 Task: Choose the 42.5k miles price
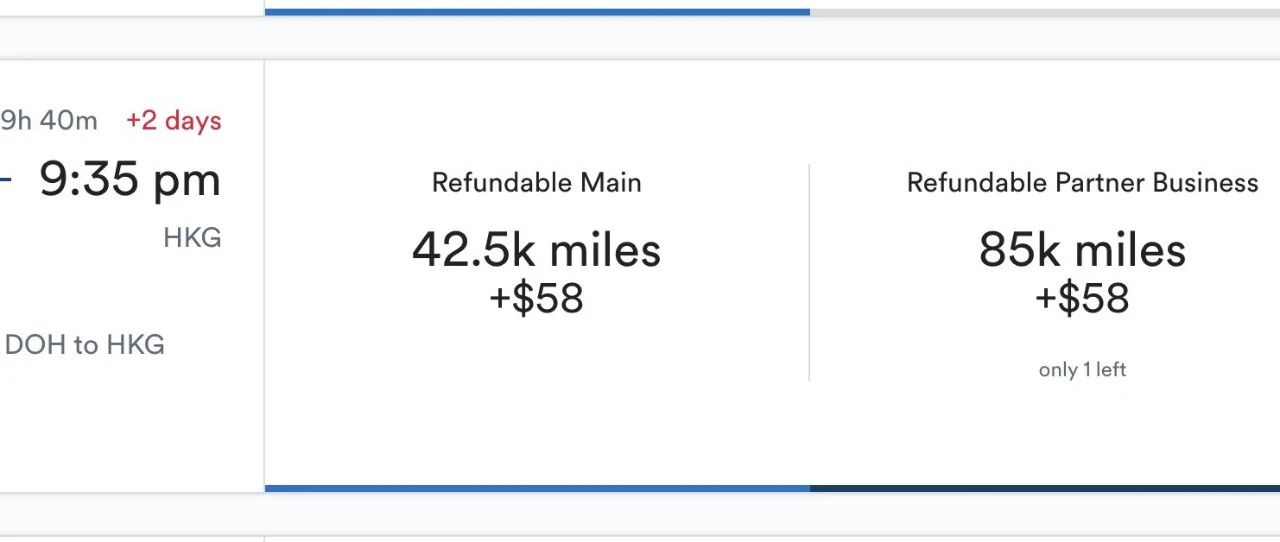[x=536, y=250]
